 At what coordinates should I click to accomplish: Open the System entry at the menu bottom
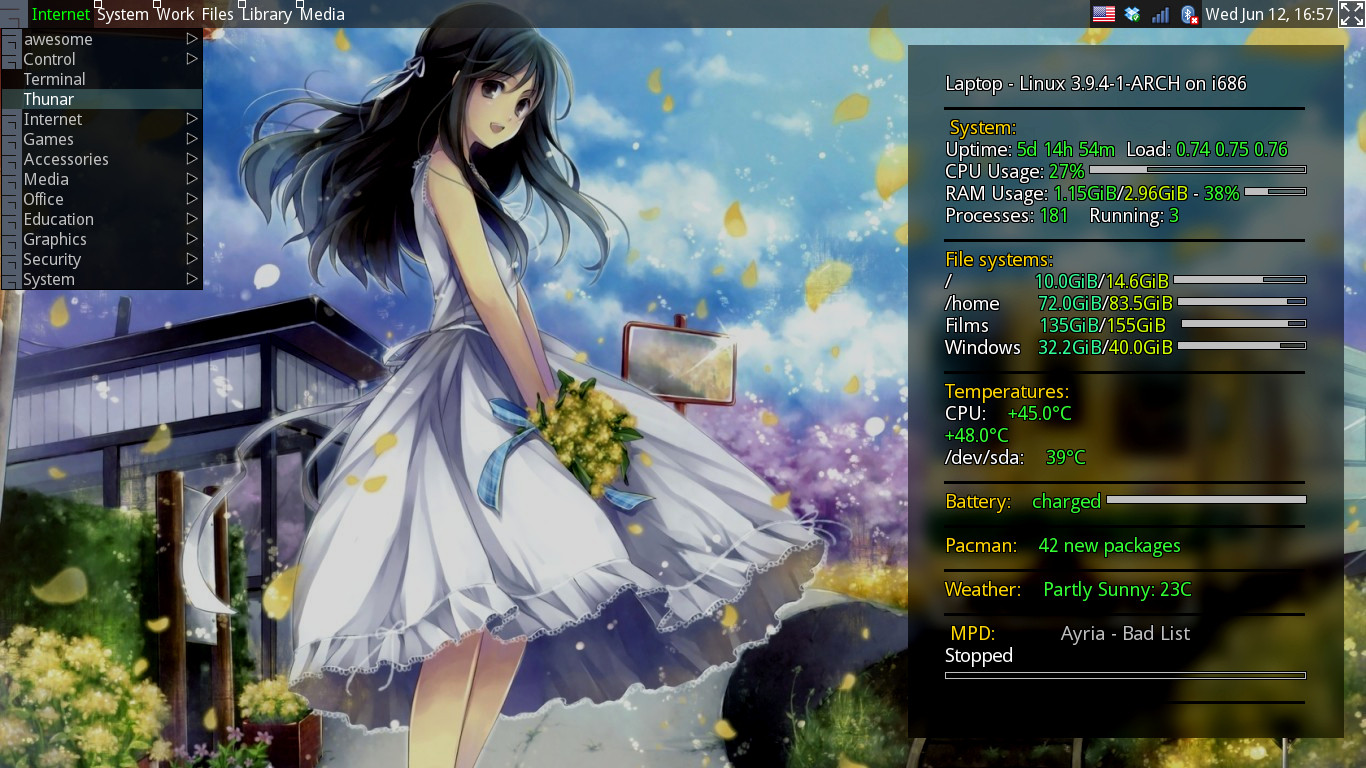pyautogui.click(x=101, y=279)
